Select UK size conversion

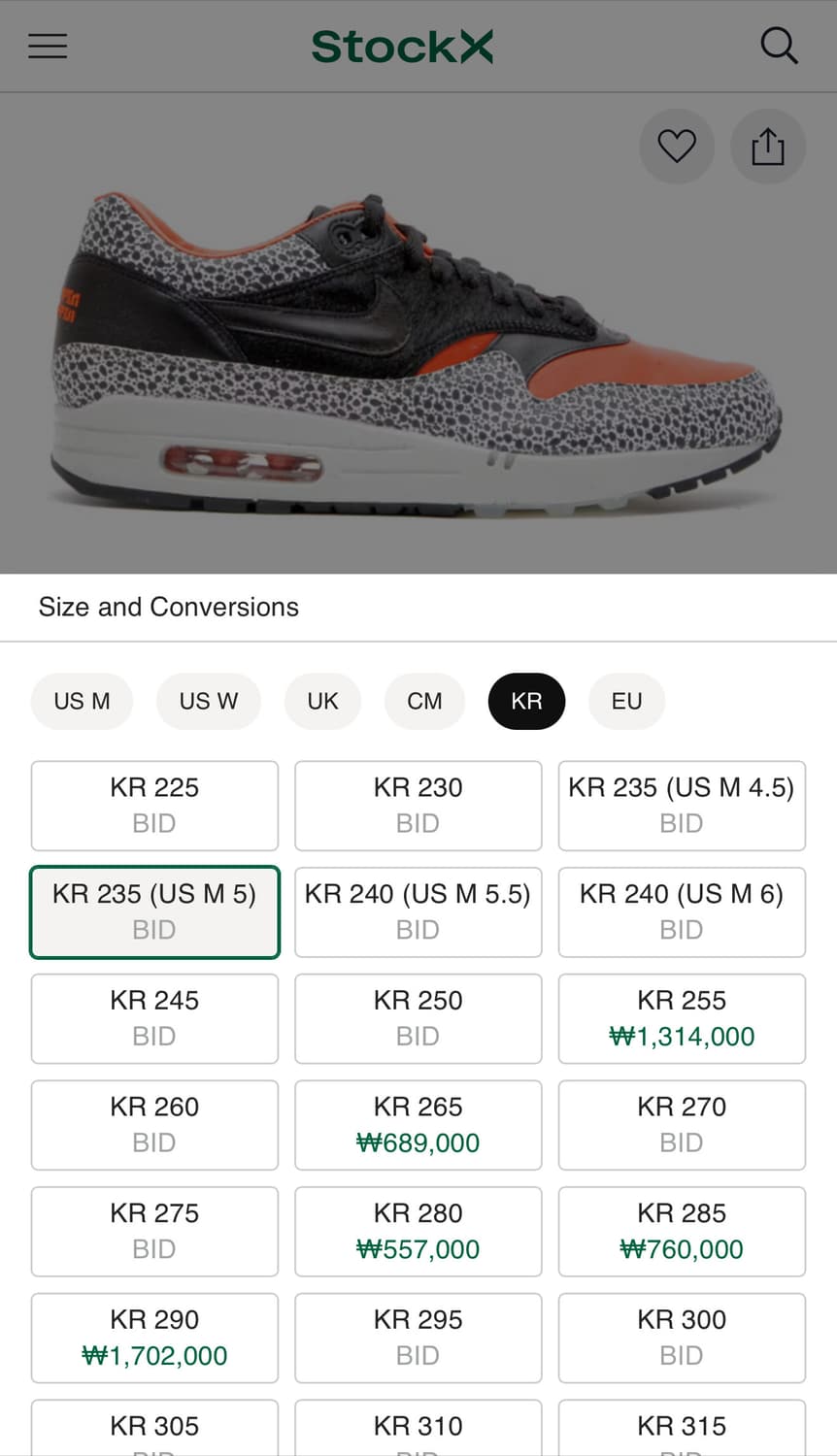click(x=322, y=701)
